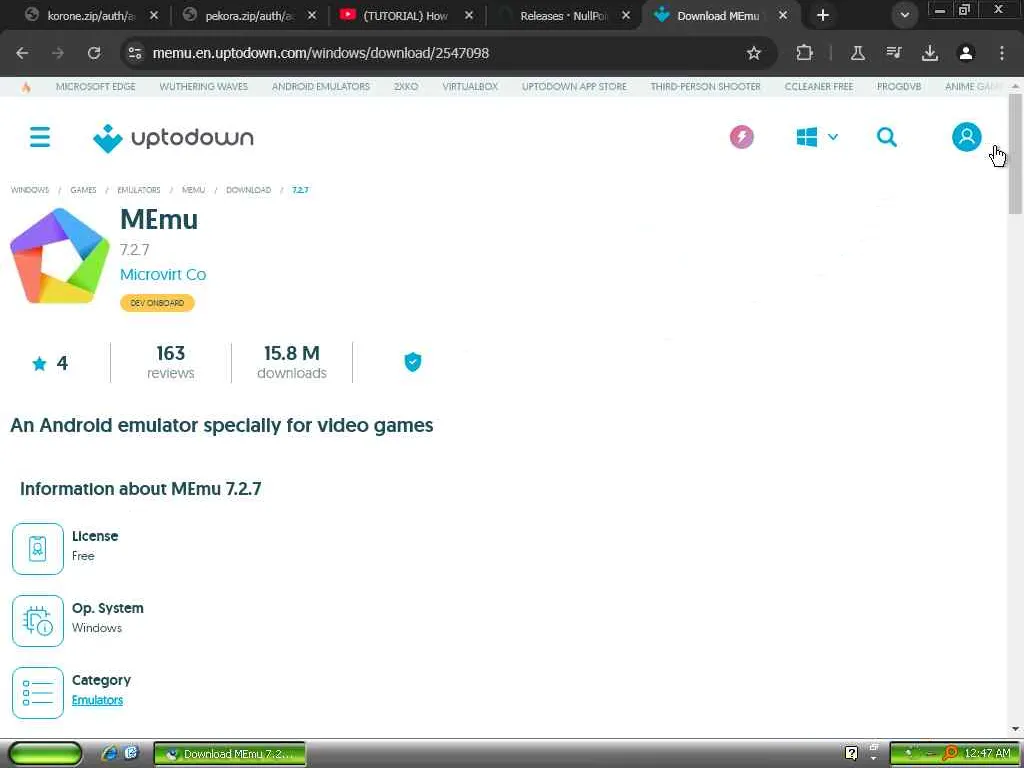The width and height of the screenshot is (1024, 768).
Task: Go to GAMES breadcrumb
Action: [x=83, y=190]
